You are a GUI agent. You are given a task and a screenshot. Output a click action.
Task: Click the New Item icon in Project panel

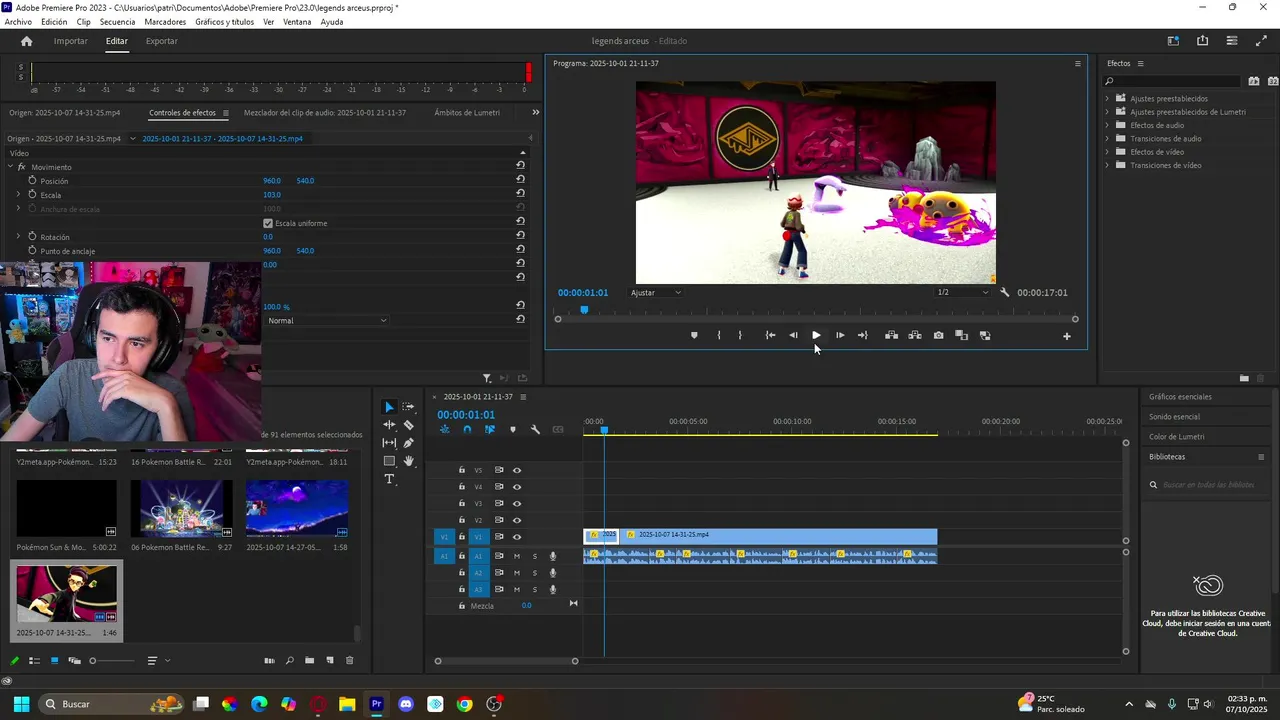coord(329,660)
